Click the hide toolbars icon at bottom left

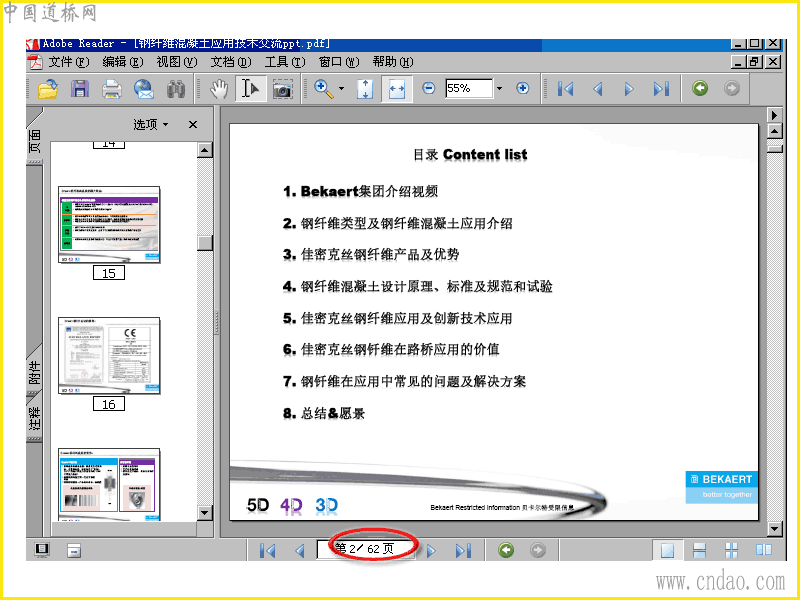pos(74,550)
